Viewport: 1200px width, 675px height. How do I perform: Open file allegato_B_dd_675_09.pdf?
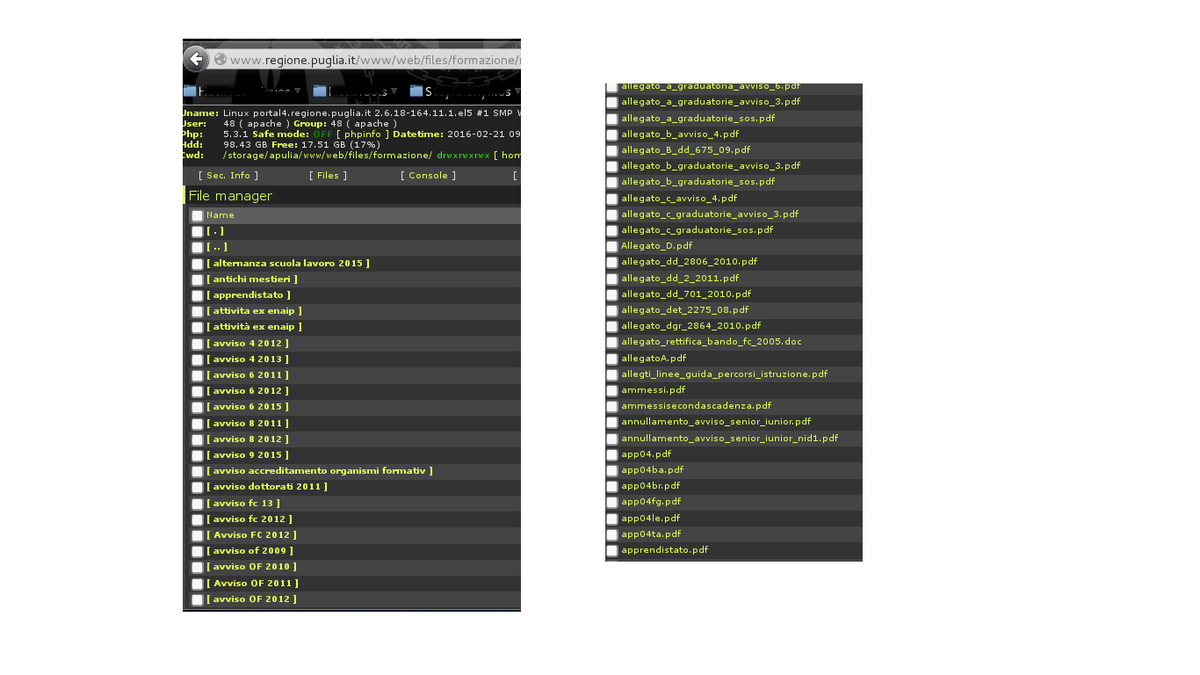coord(685,150)
